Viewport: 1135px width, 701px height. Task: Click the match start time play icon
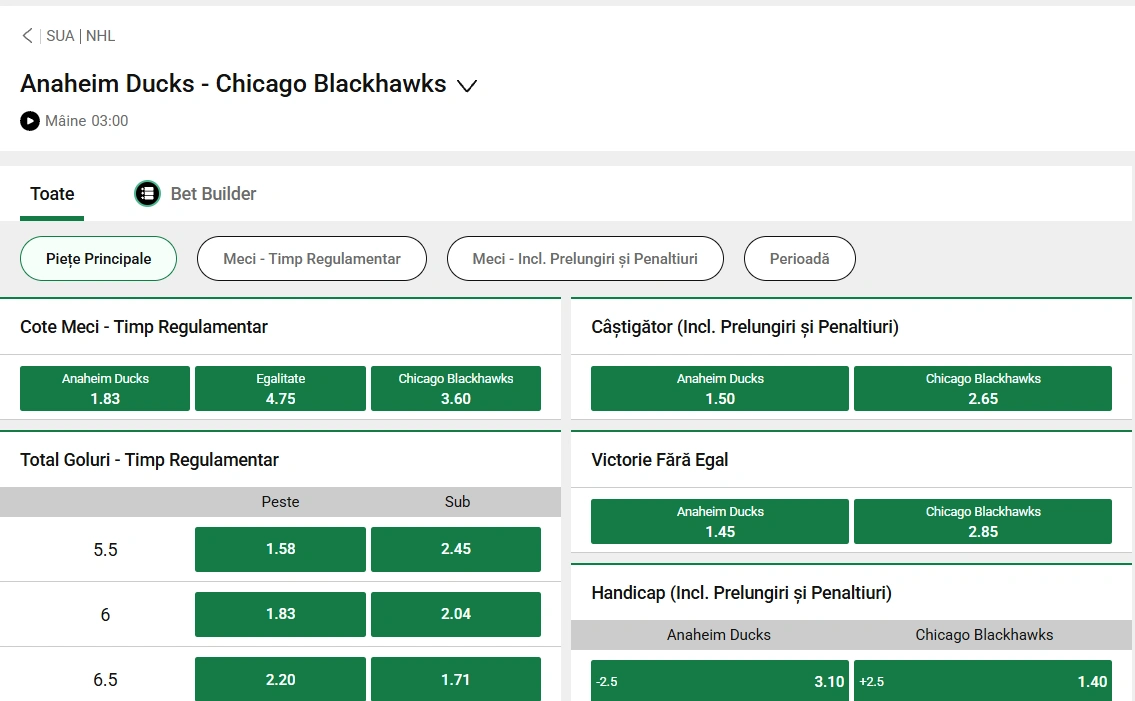(29, 121)
